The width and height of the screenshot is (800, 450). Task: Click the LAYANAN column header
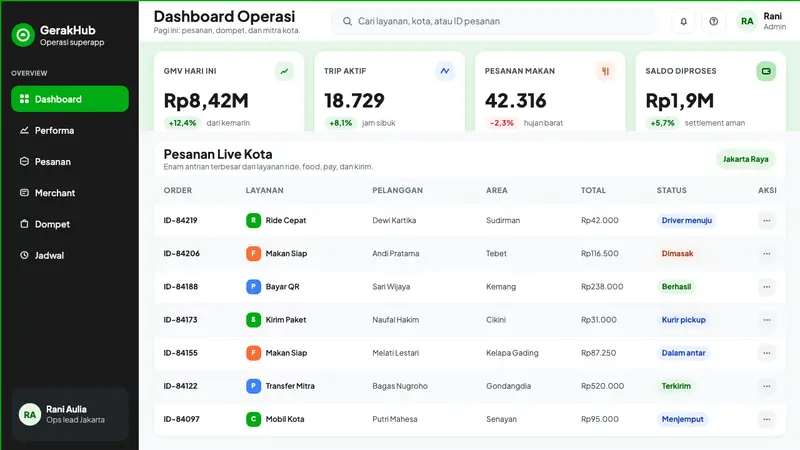pos(264,190)
